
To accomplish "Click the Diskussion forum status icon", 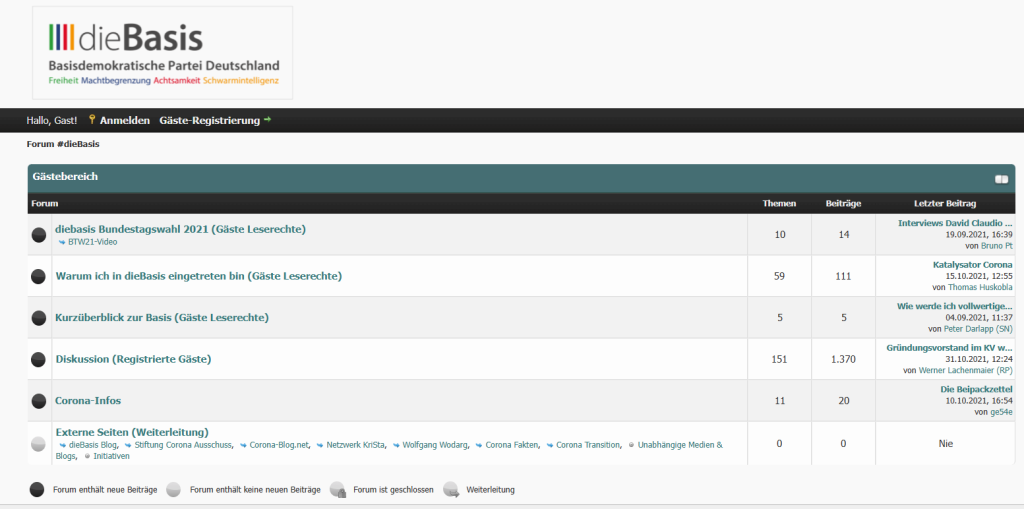I will 39,359.
